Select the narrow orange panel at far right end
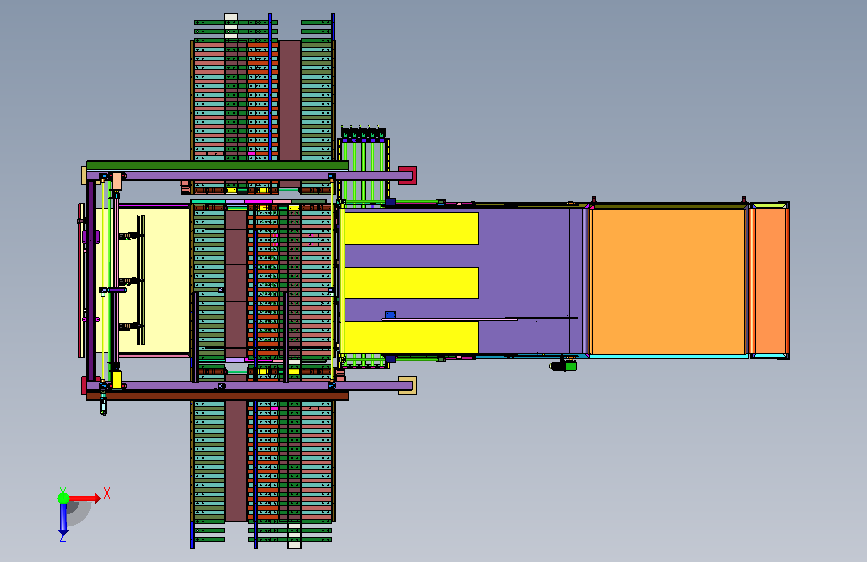 [x=770, y=282]
